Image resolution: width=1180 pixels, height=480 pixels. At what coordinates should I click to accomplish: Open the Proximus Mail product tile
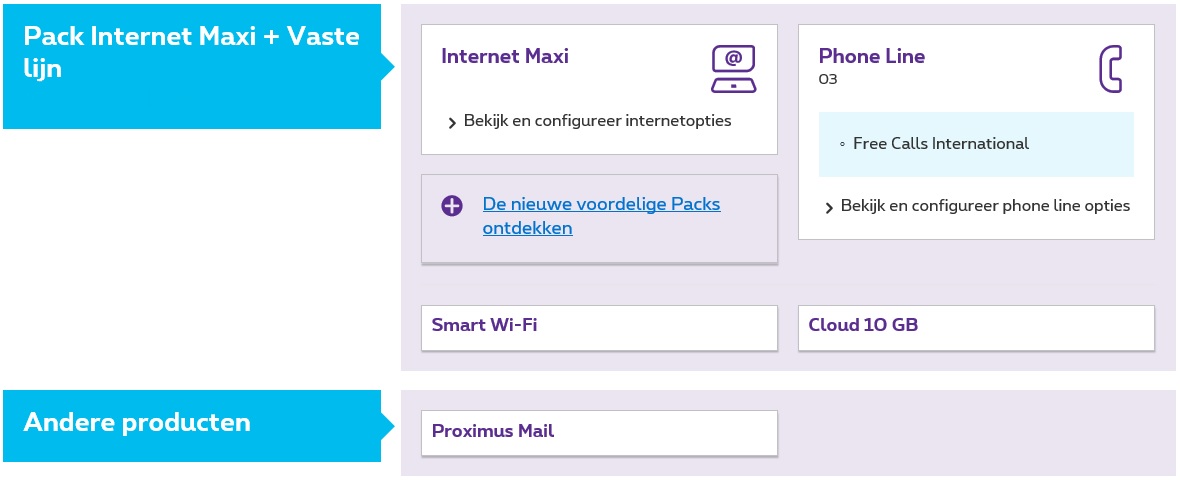(599, 433)
